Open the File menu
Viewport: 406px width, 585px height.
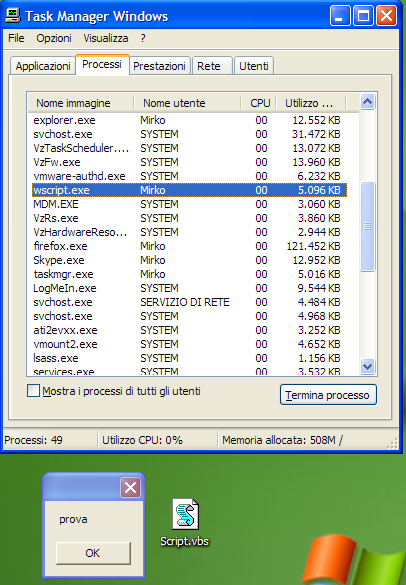click(x=16, y=38)
